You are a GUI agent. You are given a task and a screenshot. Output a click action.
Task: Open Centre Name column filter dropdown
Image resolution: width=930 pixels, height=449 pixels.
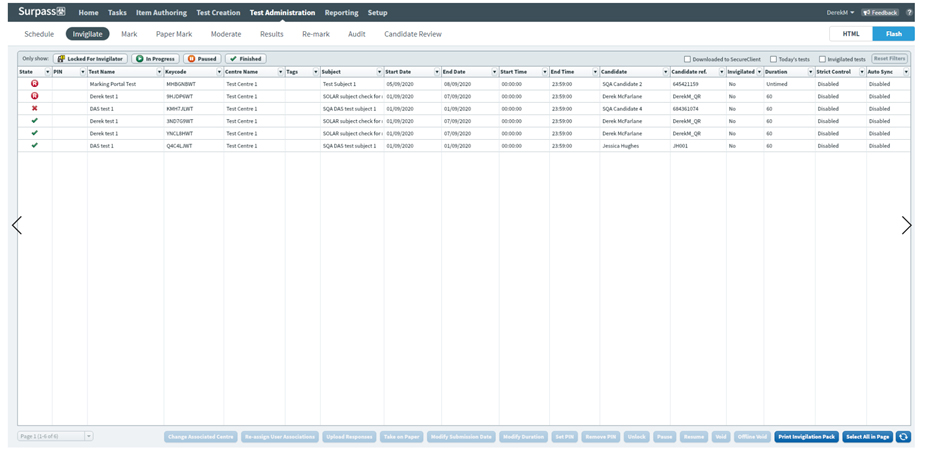tap(281, 72)
